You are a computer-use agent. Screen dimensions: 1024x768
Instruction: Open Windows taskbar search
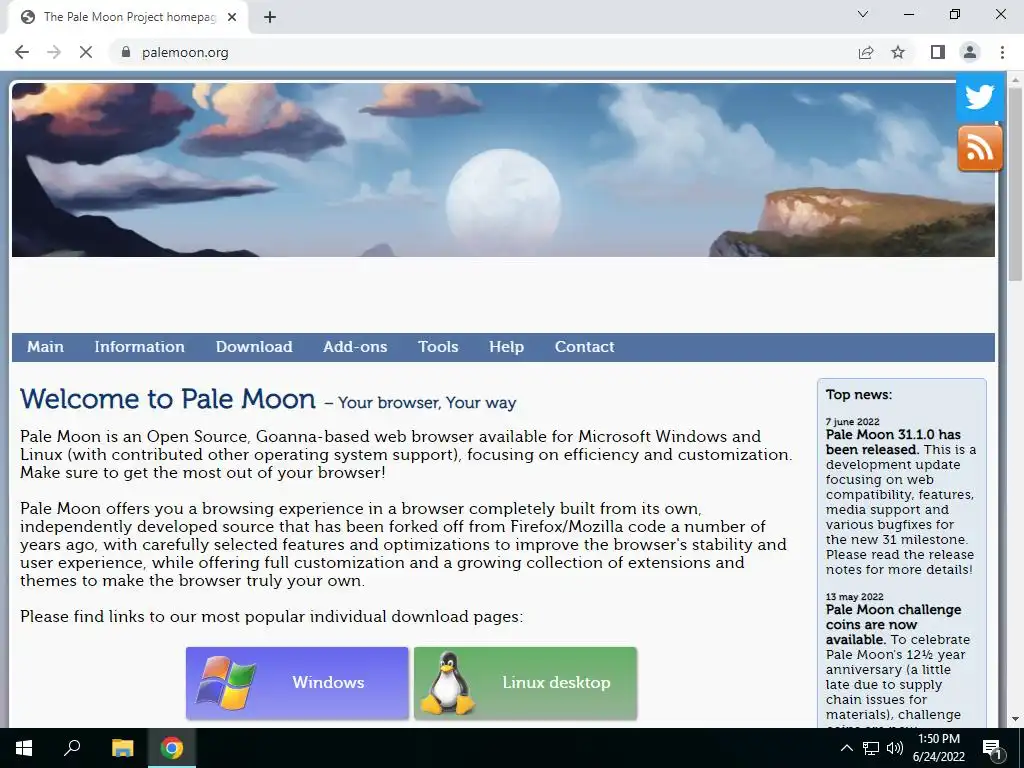coord(72,748)
